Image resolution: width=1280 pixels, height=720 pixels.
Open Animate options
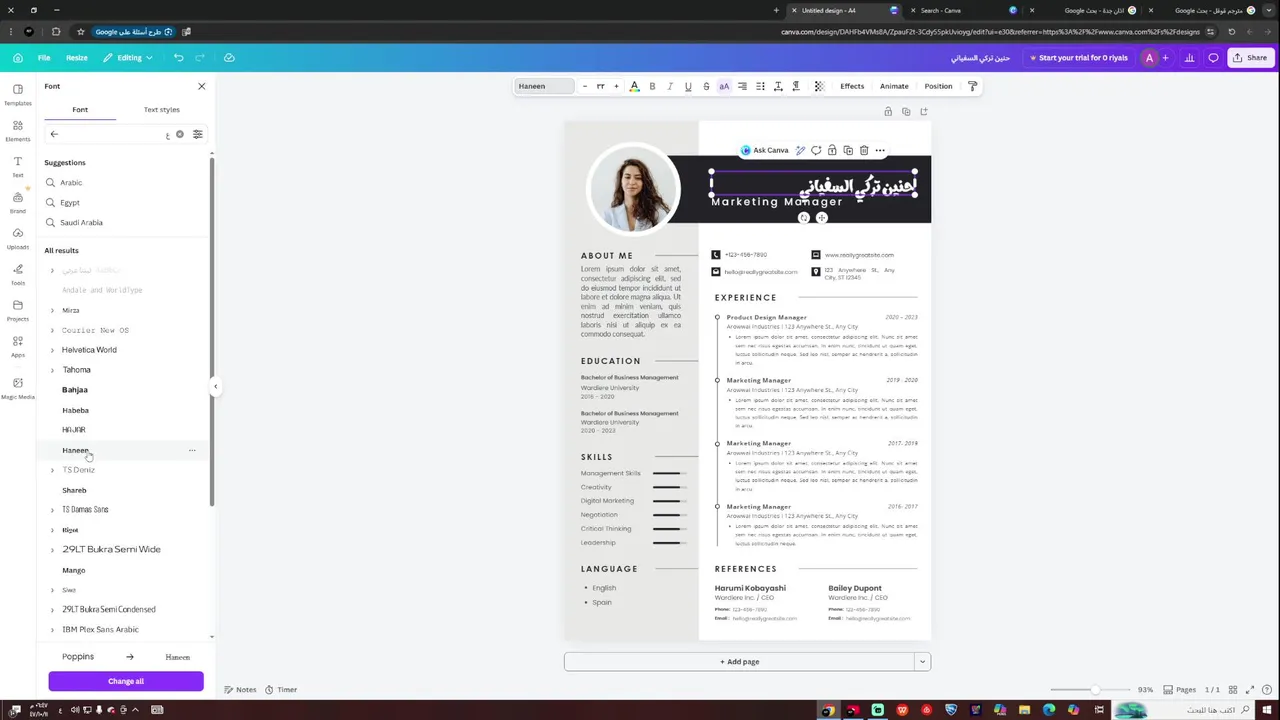pos(894,86)
